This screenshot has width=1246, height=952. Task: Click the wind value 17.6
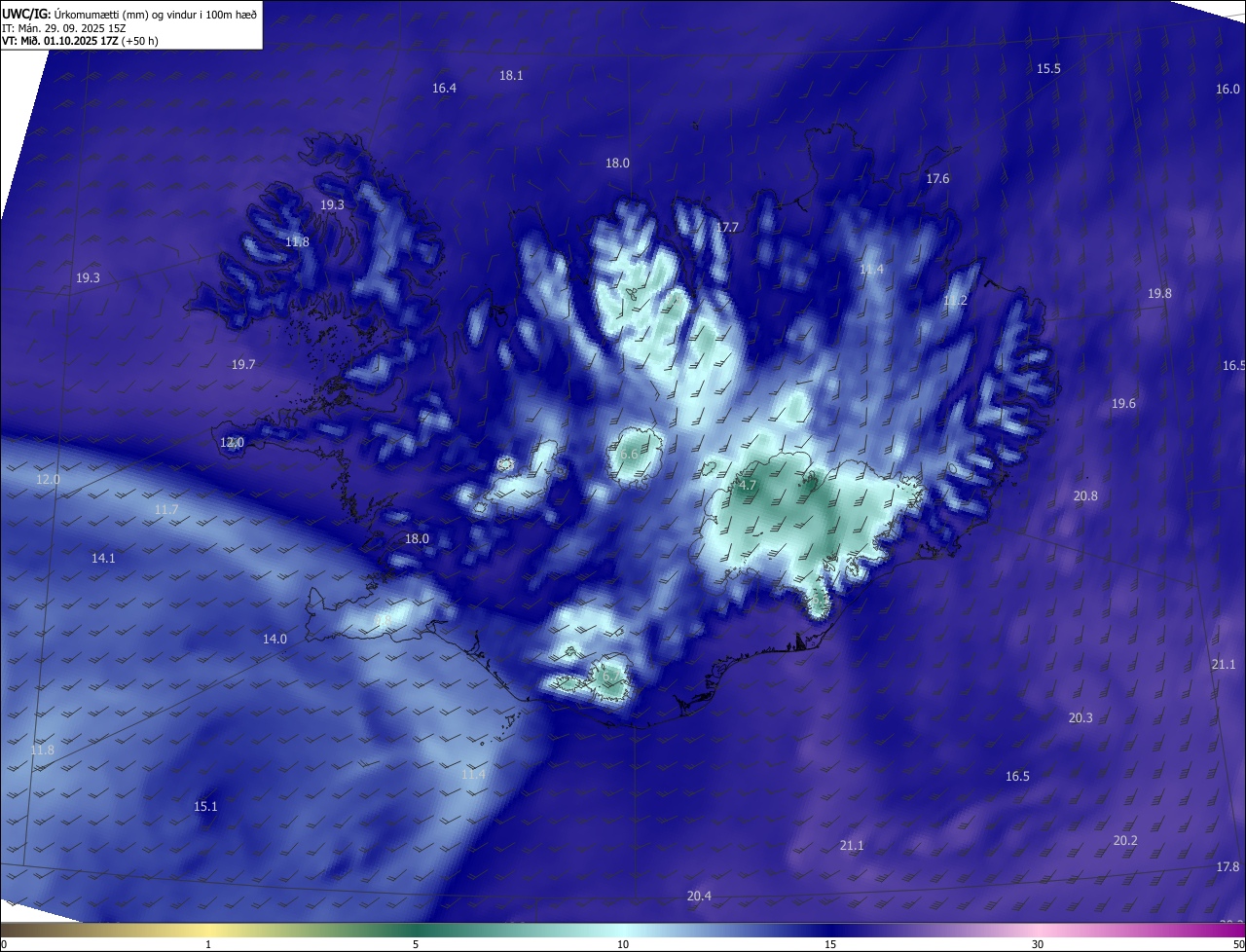(x=937, y=178)
